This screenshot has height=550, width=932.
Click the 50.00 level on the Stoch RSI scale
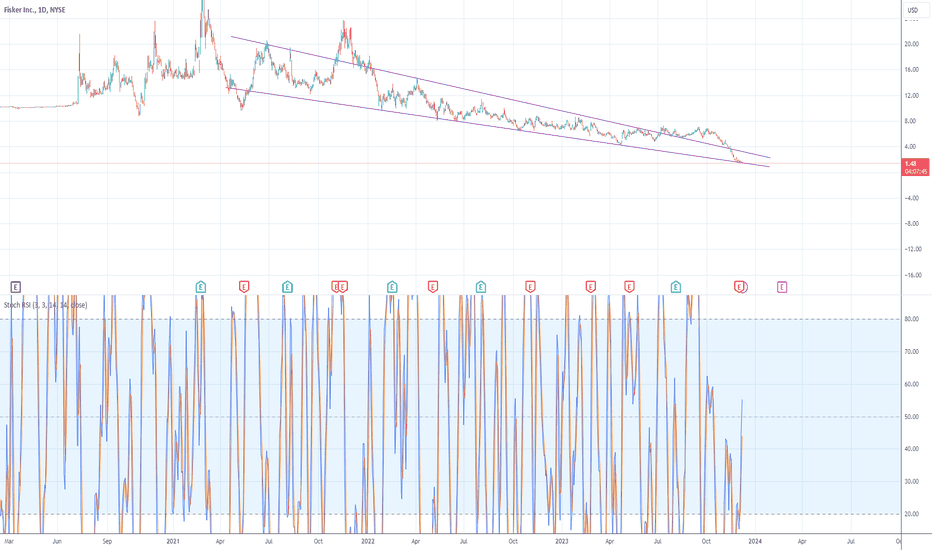[912, 417]
